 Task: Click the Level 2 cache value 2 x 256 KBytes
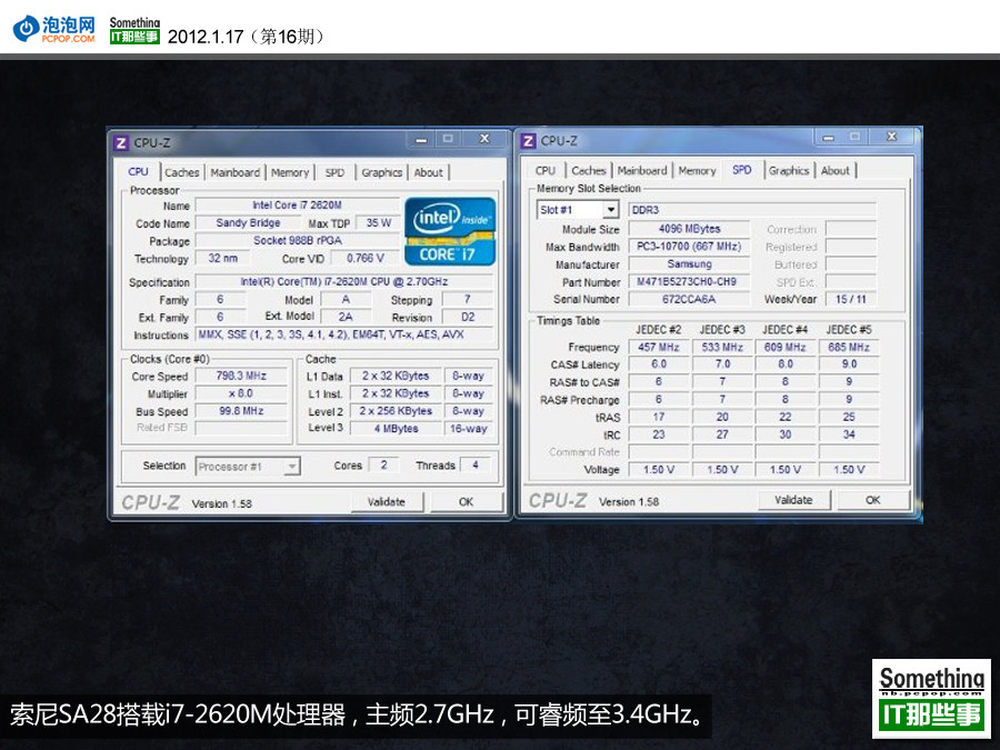click(x=395, y=411)
